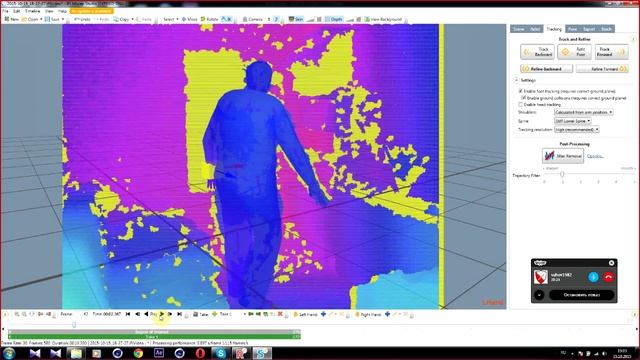The image size is (640, 360).
Task: Toggle Enable foot tracking checkbox
Action: [x=520, y=91]
